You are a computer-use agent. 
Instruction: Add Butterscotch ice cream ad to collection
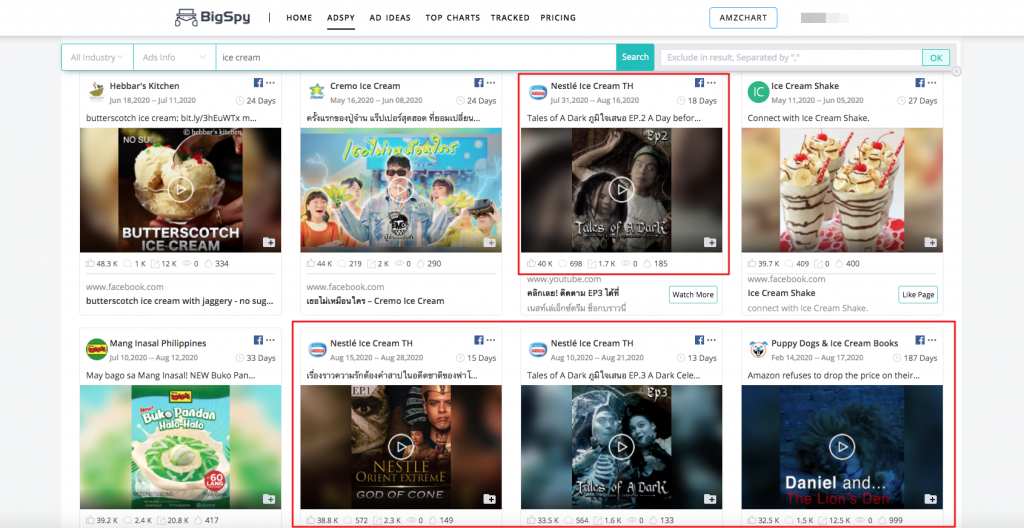(x=269, y=242)
